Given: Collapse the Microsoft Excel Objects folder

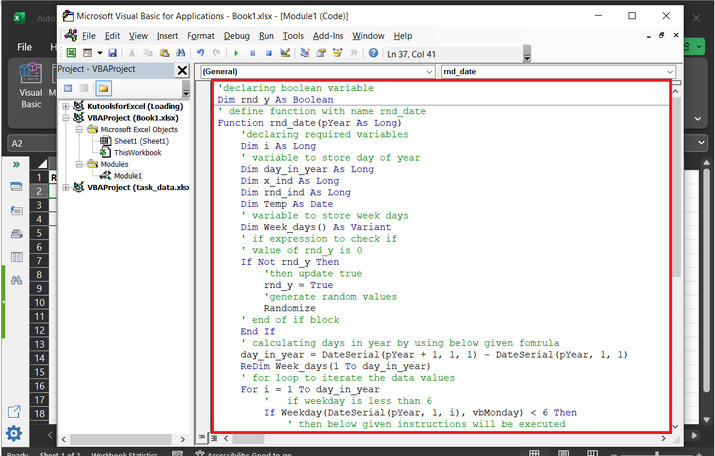Looking at the screenshot, I should pos(79,130).
